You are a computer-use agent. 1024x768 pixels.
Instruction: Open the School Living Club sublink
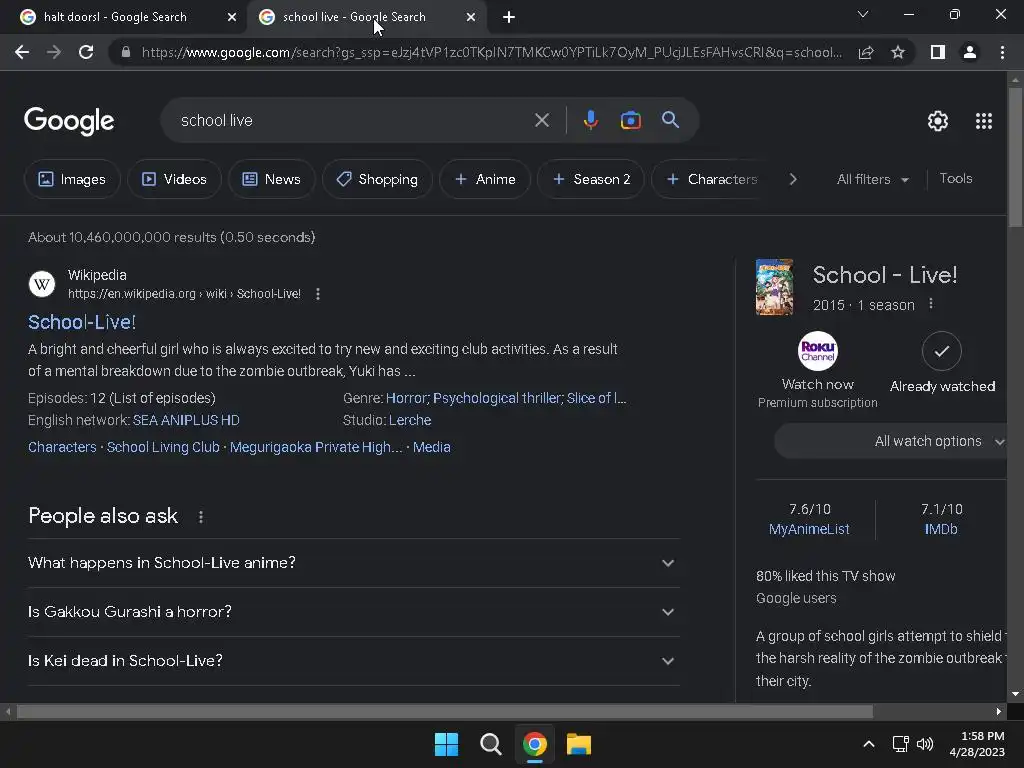pyautogui.click(x=163, y=447)
